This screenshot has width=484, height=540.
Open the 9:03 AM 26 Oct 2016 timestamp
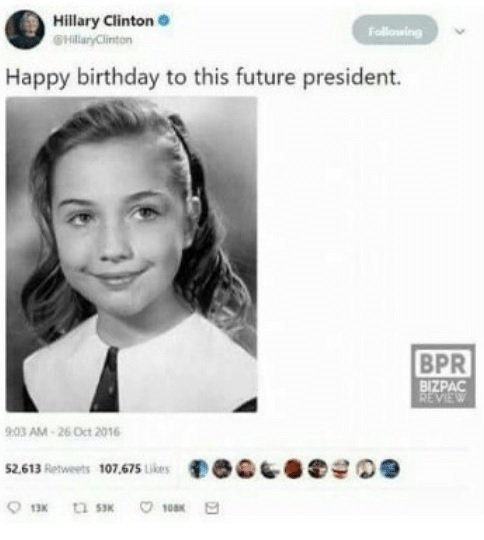click(63, 432)
